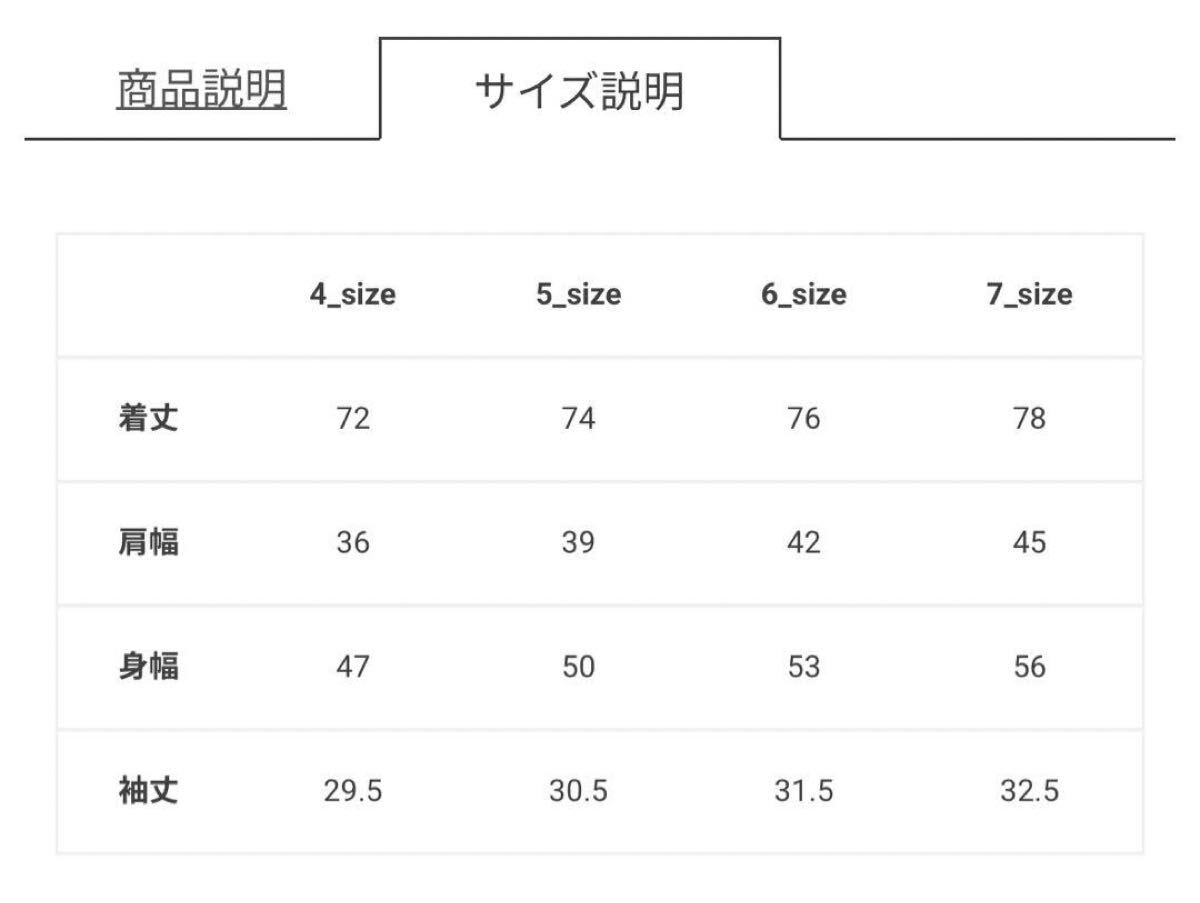Click the 袖丈 value 30.5 for 5_size
Screen dimensions: 1200x903
click(x=578, y=792)
